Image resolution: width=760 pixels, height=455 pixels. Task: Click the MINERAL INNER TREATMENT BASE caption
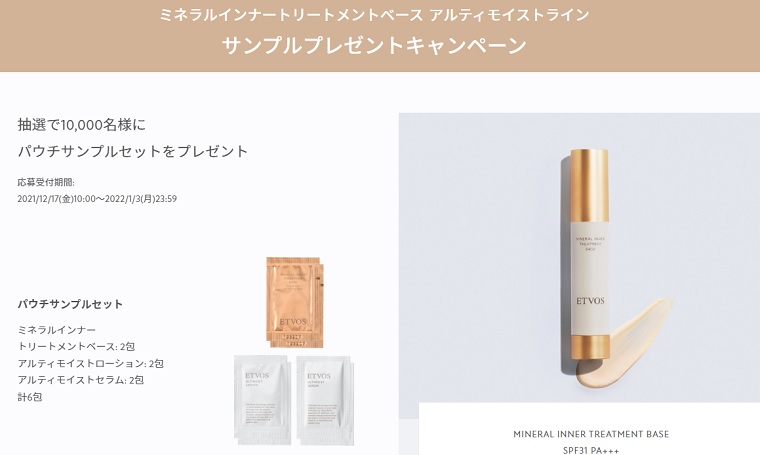(591, 434)
